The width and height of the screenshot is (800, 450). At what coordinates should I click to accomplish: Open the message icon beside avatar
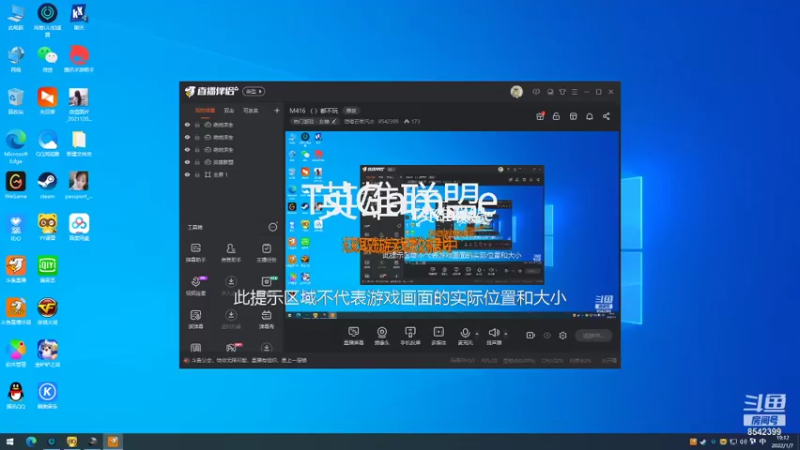pos(536,92)
